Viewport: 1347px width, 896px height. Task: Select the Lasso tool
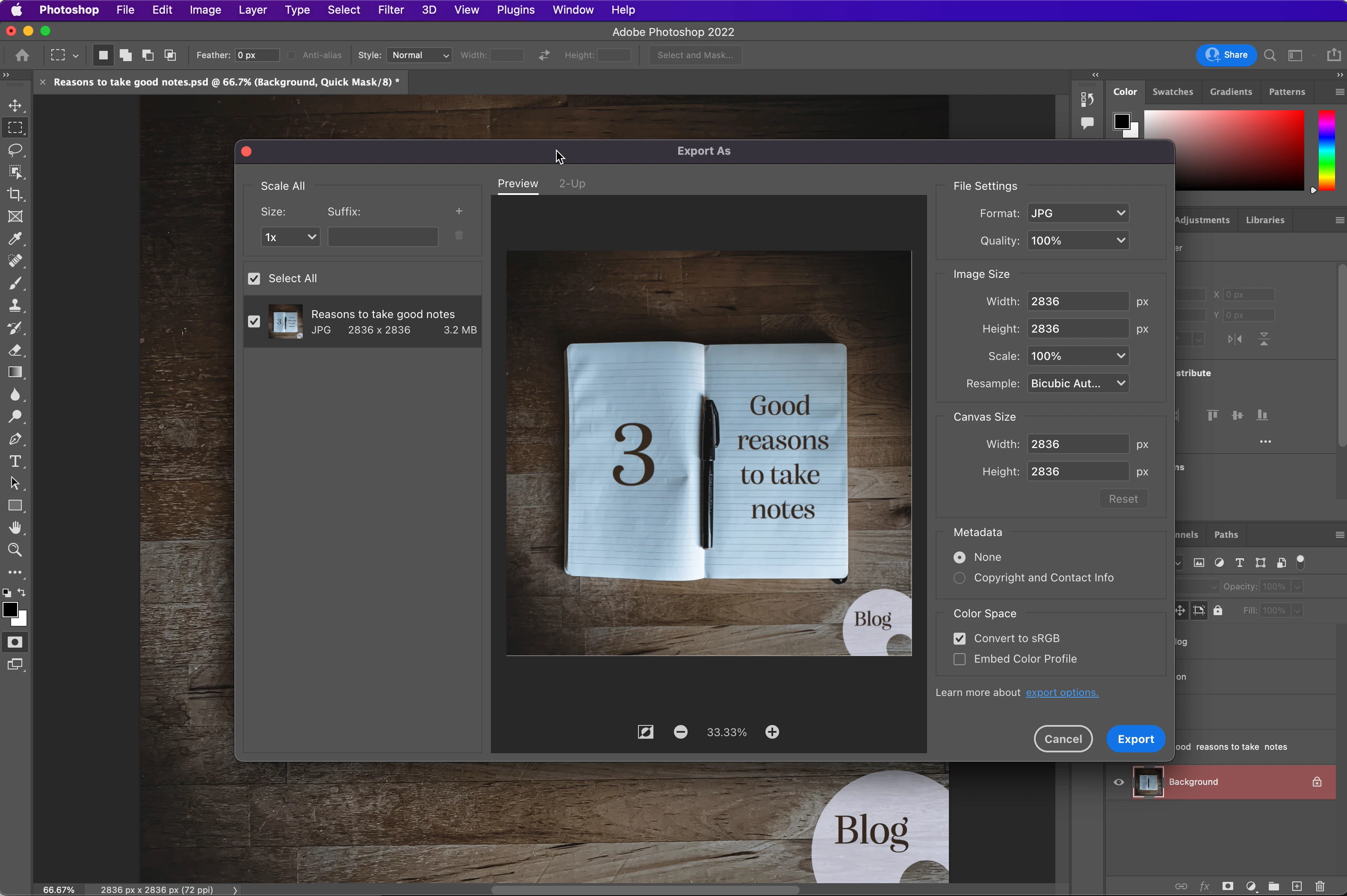(15, 150)
